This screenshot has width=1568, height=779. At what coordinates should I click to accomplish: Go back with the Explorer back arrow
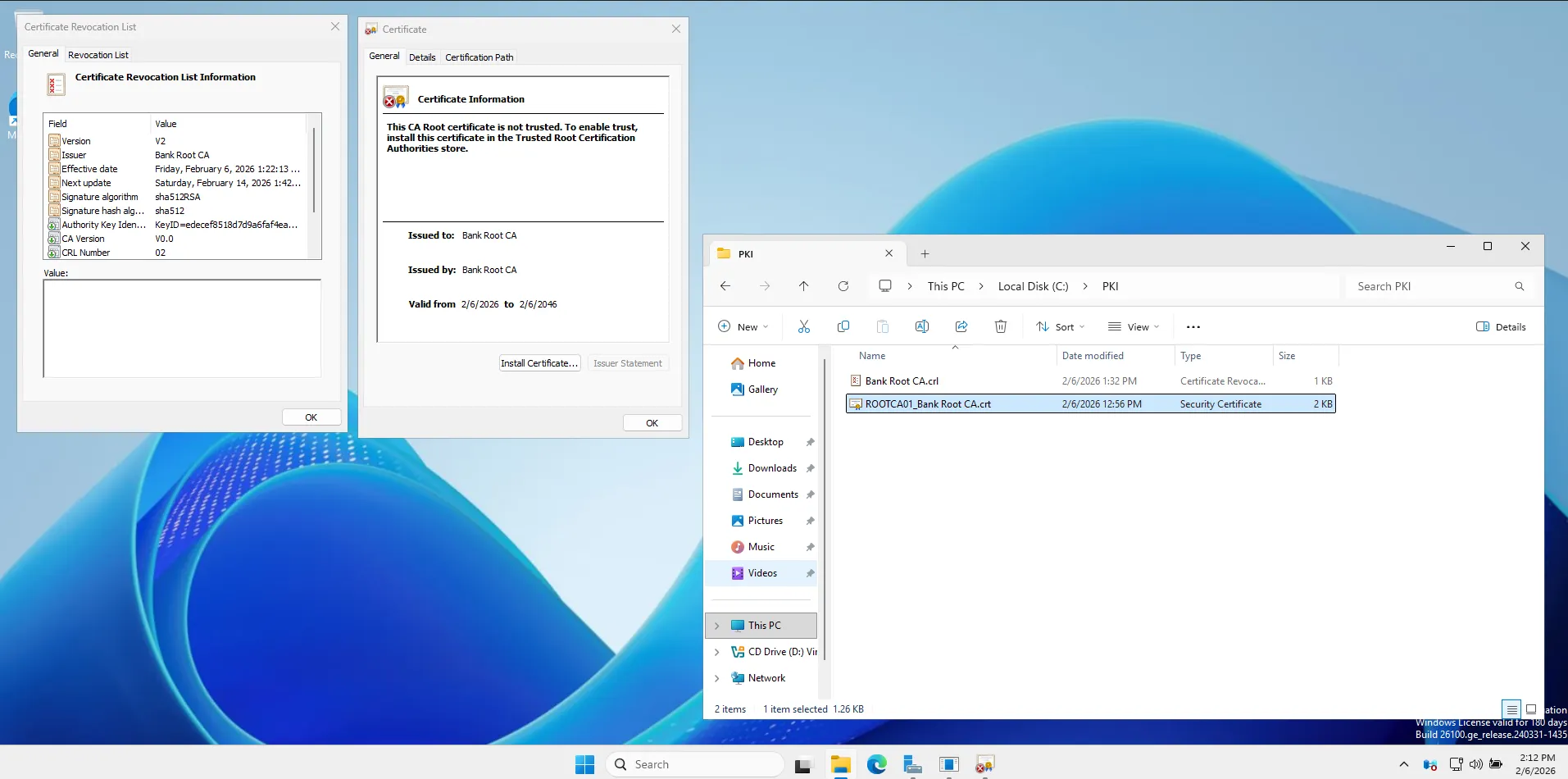[725, 286]
